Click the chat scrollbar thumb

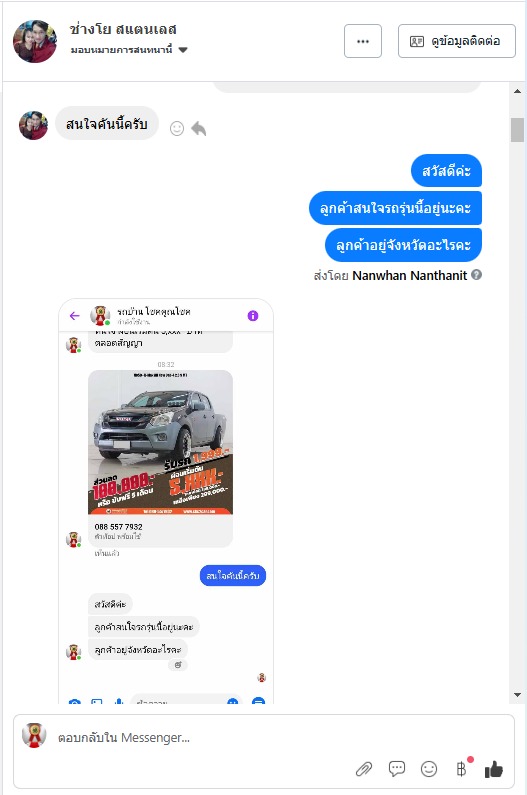click(x=517, y=130)
